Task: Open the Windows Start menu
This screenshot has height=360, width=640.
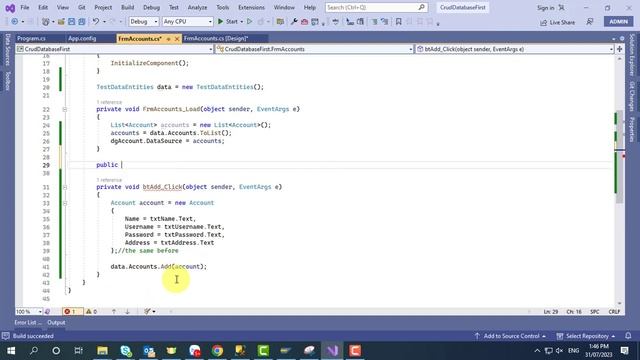Action: pos(11,351)
